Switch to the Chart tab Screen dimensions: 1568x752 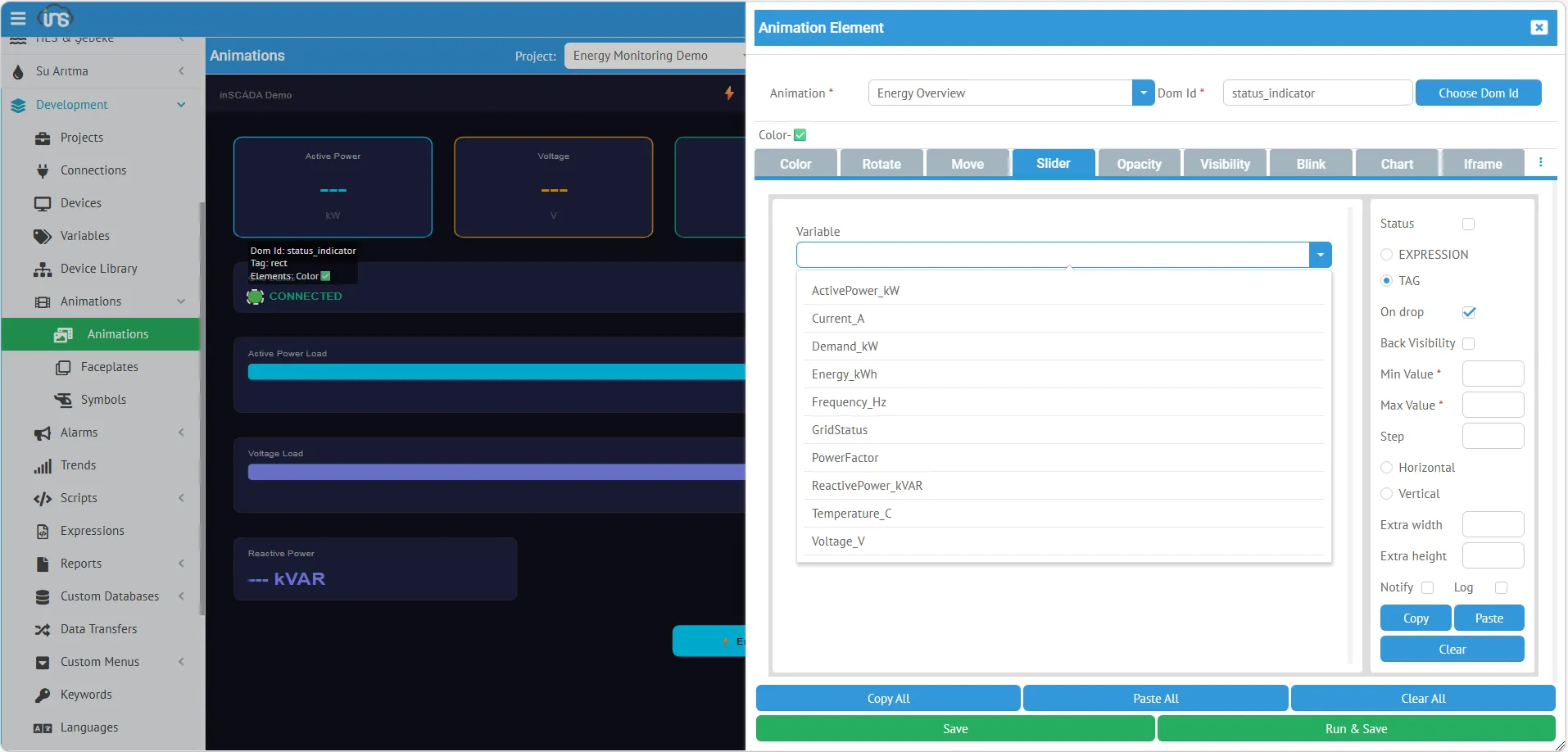(x=1395, y=163)
